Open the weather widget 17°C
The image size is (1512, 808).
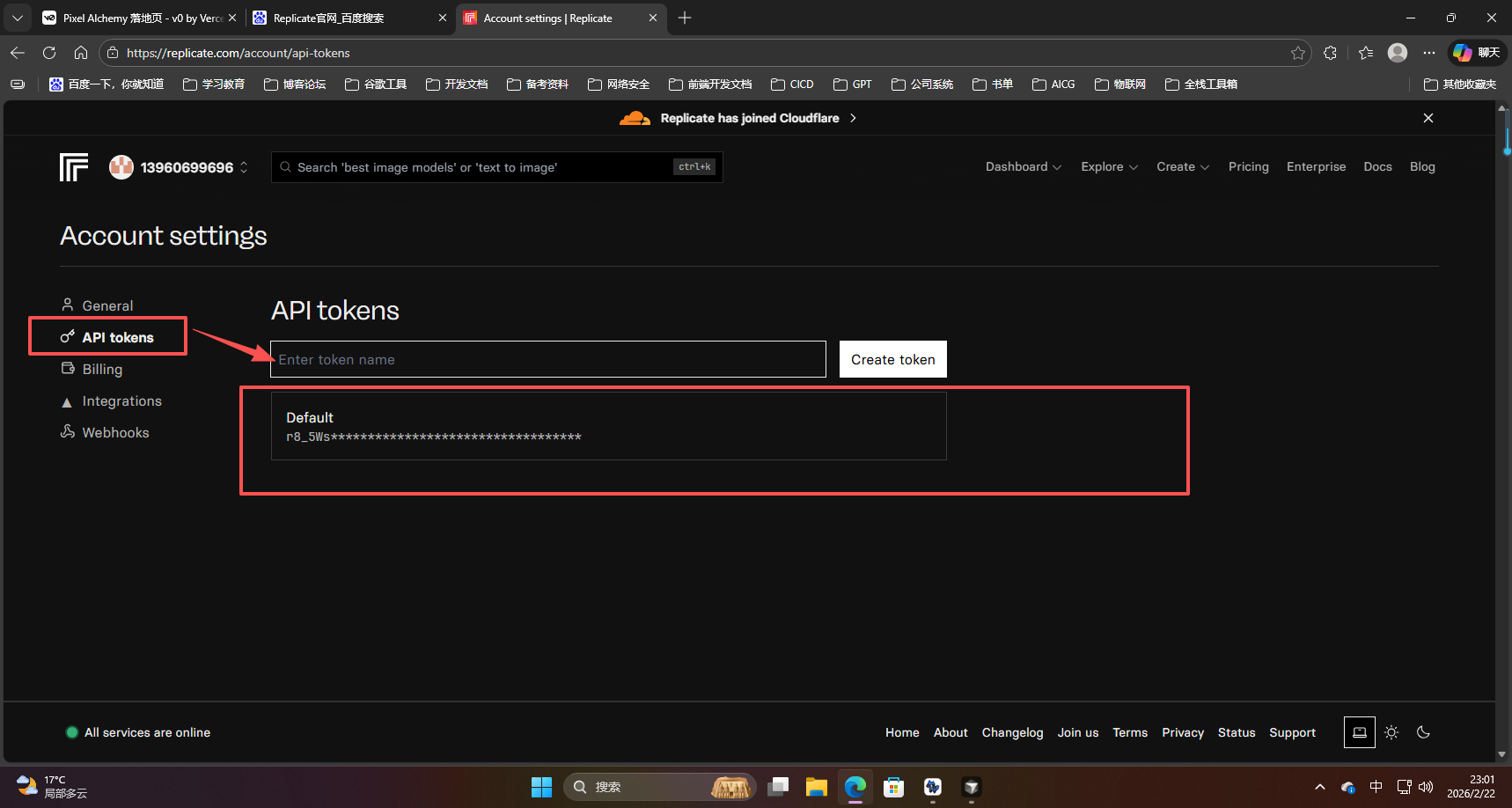click(x=53, y=787)
